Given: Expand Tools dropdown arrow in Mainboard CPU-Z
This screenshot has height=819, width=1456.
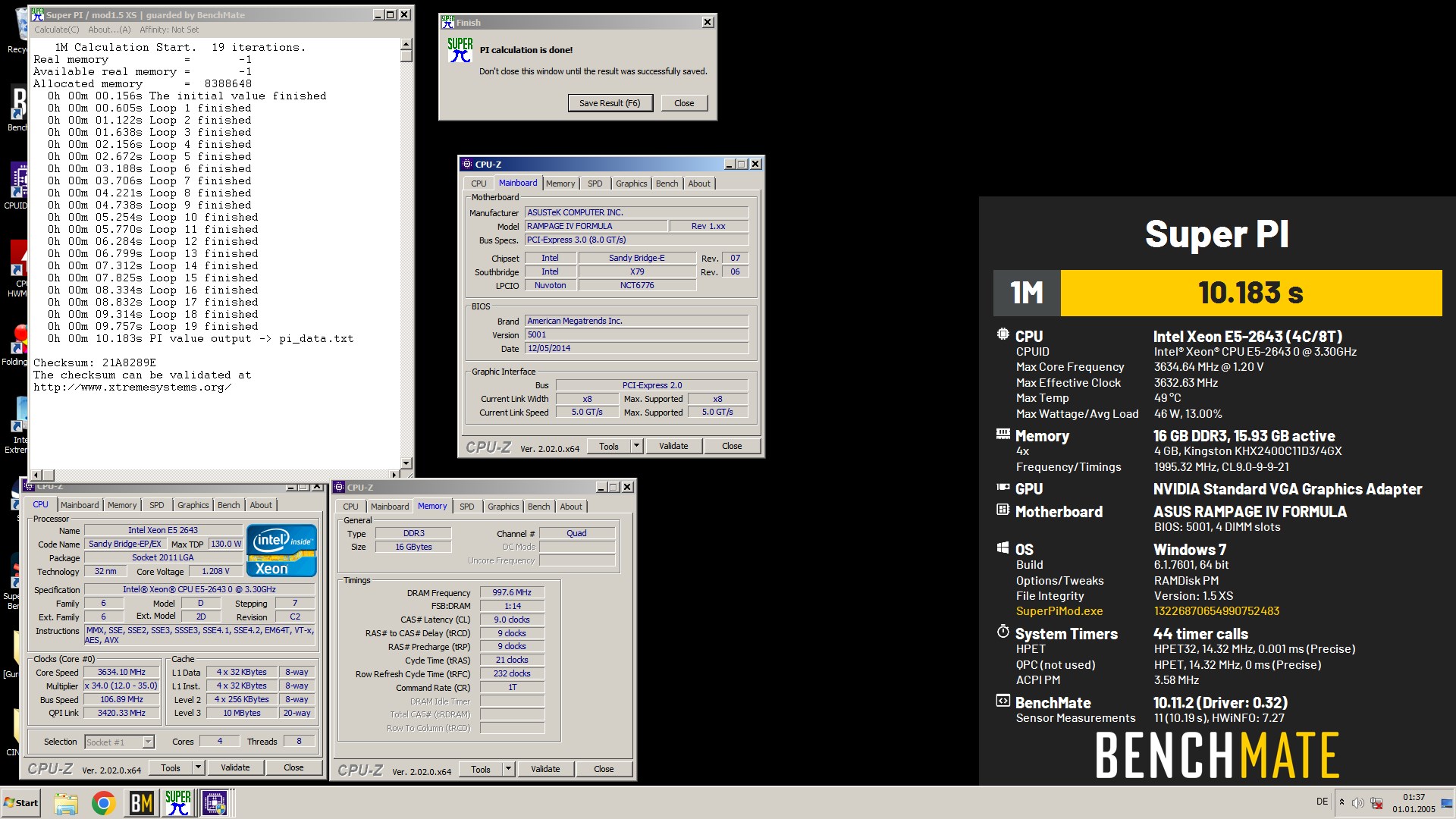Looking at the screenshot, I should (637, 446).
